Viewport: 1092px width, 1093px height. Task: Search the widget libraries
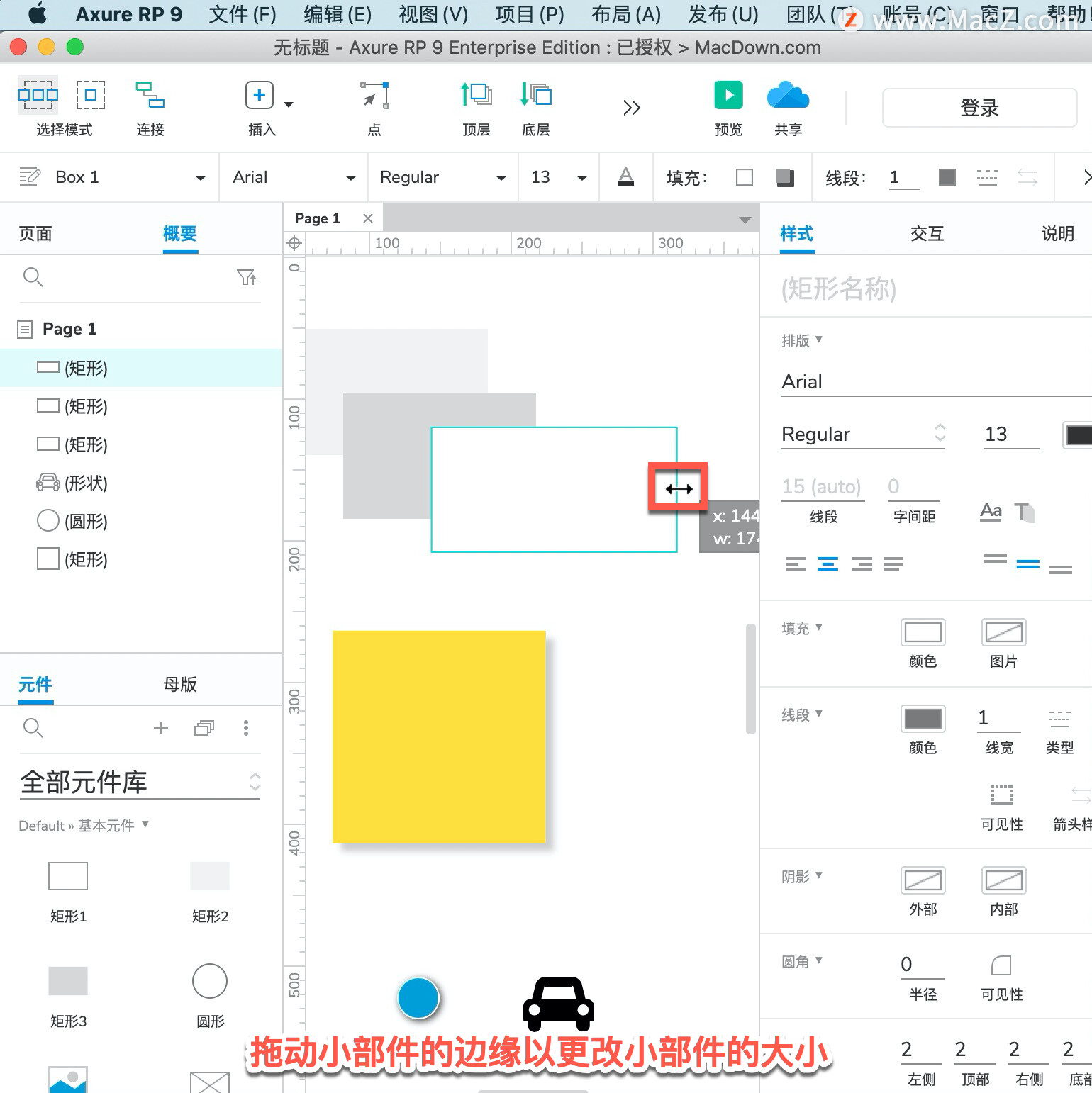(33, 728)
